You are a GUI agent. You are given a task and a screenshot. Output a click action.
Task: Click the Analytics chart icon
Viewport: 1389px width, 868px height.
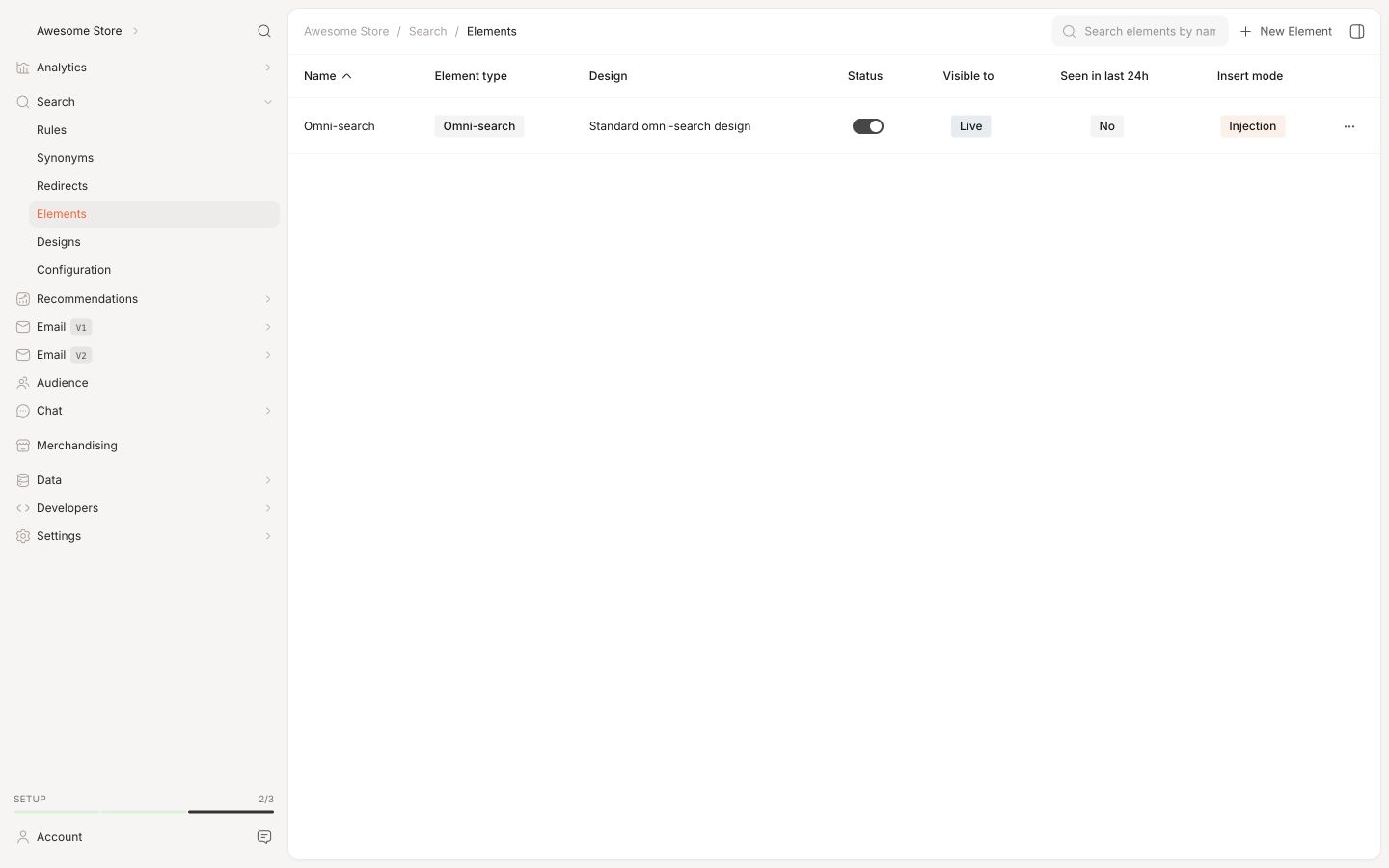click(x=23, y=68)
